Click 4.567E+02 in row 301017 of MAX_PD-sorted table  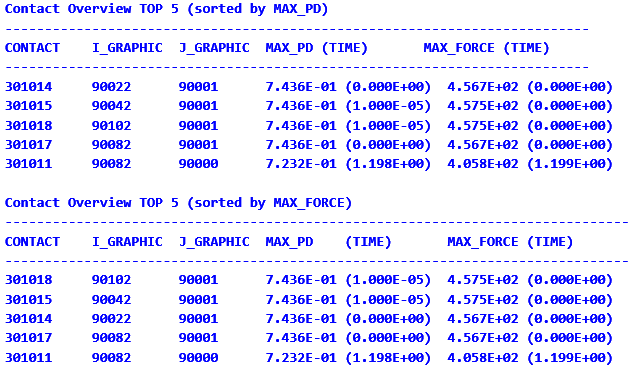coord(483,145)
